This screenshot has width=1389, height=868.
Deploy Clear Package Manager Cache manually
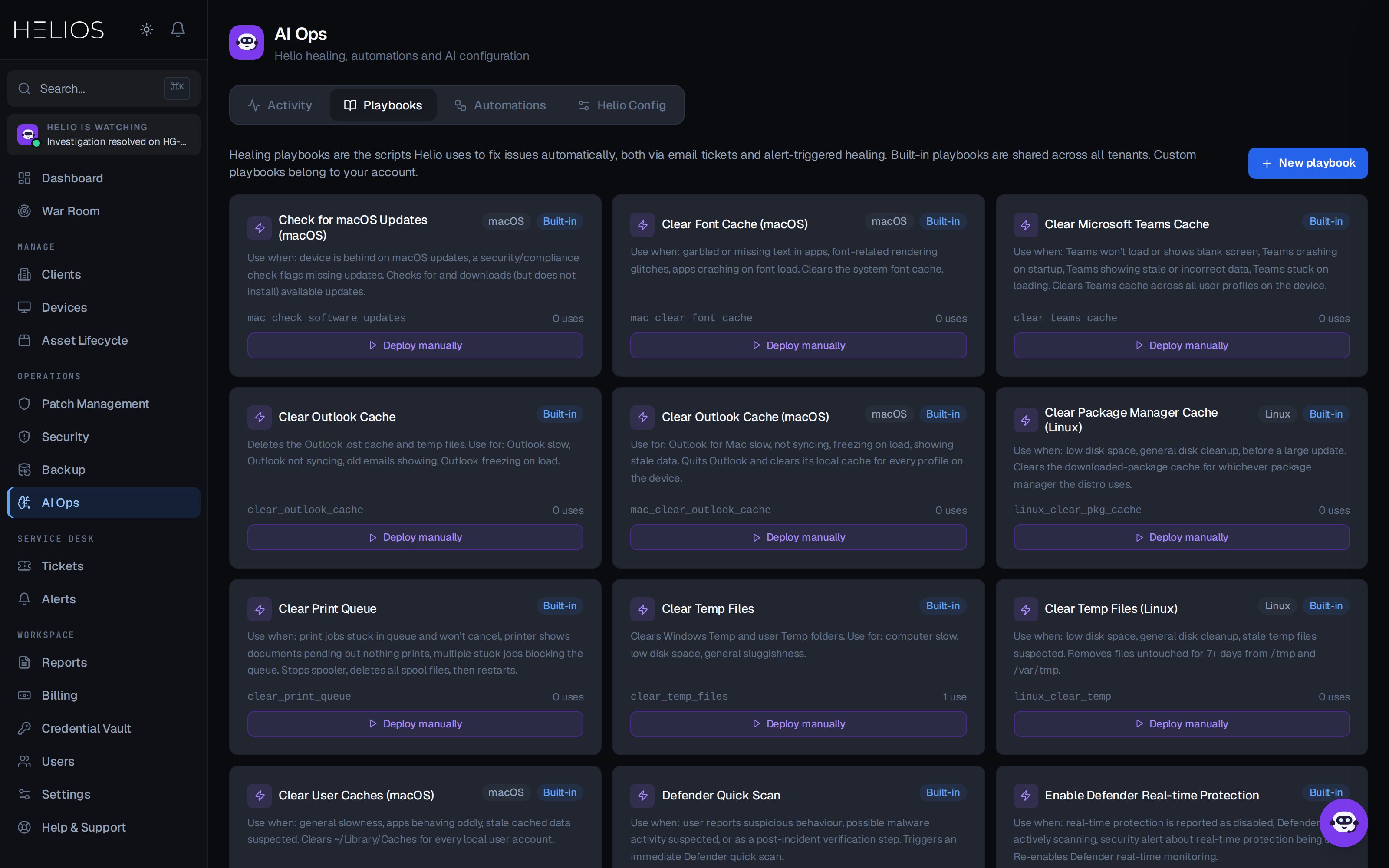tap(1181, 537)
